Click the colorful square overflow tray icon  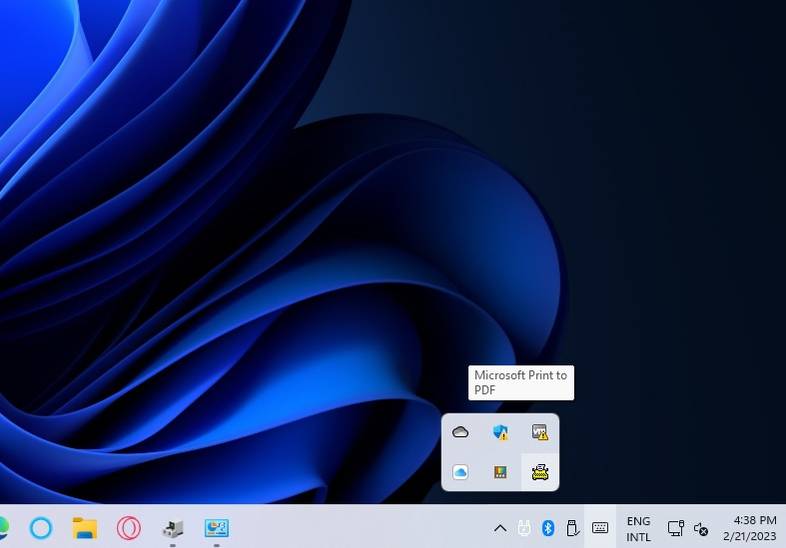click(500, 472)
